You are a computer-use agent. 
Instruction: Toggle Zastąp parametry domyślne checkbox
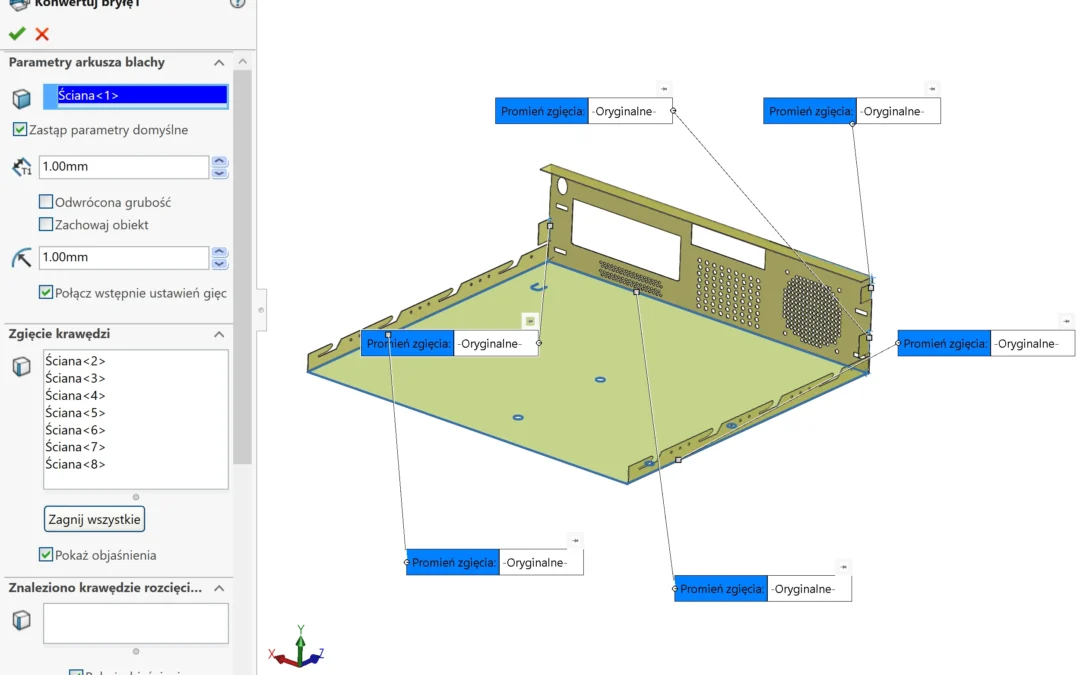[x=20, y=129]
